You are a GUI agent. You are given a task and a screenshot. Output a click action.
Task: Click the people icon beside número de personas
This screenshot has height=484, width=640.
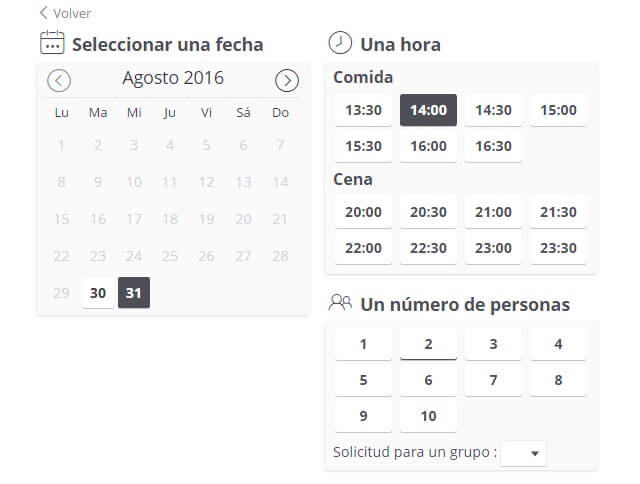(340, 303)
